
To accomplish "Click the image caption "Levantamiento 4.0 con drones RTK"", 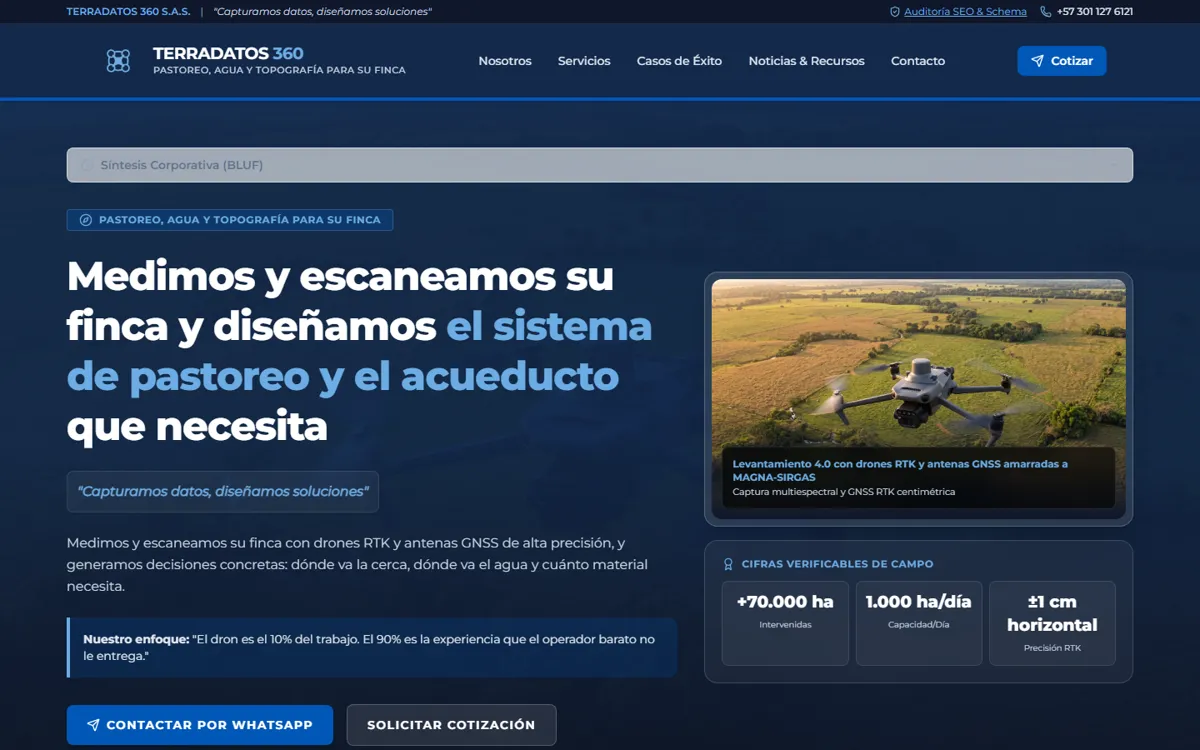I will [900, 470].
